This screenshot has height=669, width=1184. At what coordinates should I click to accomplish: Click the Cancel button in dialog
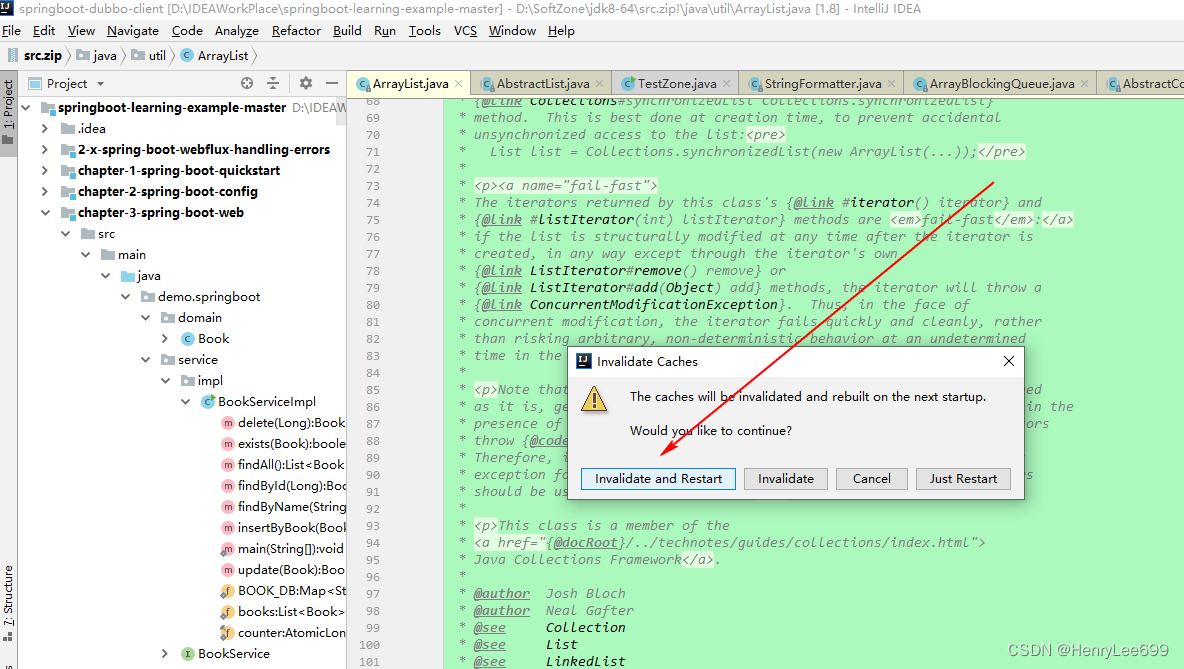coord(871,479)
